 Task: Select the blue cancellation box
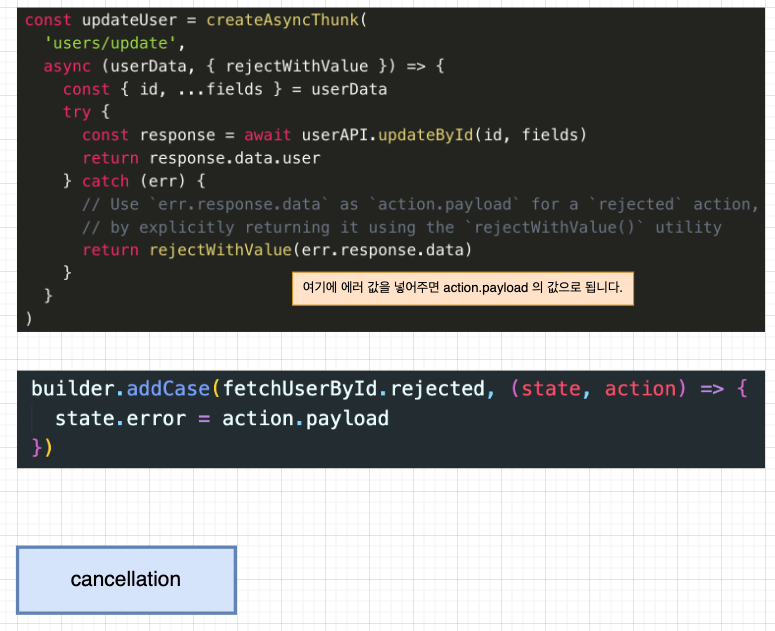click(x=127, y=580)
